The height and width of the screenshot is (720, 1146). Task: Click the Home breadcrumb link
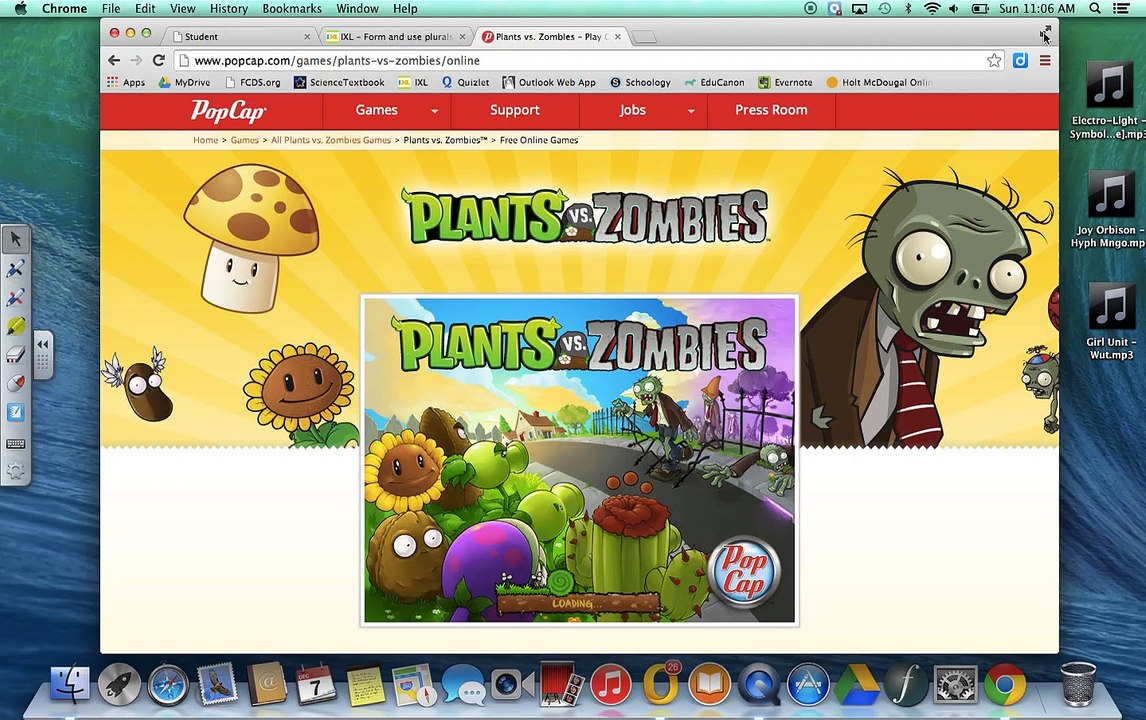(x=205, y=140)
